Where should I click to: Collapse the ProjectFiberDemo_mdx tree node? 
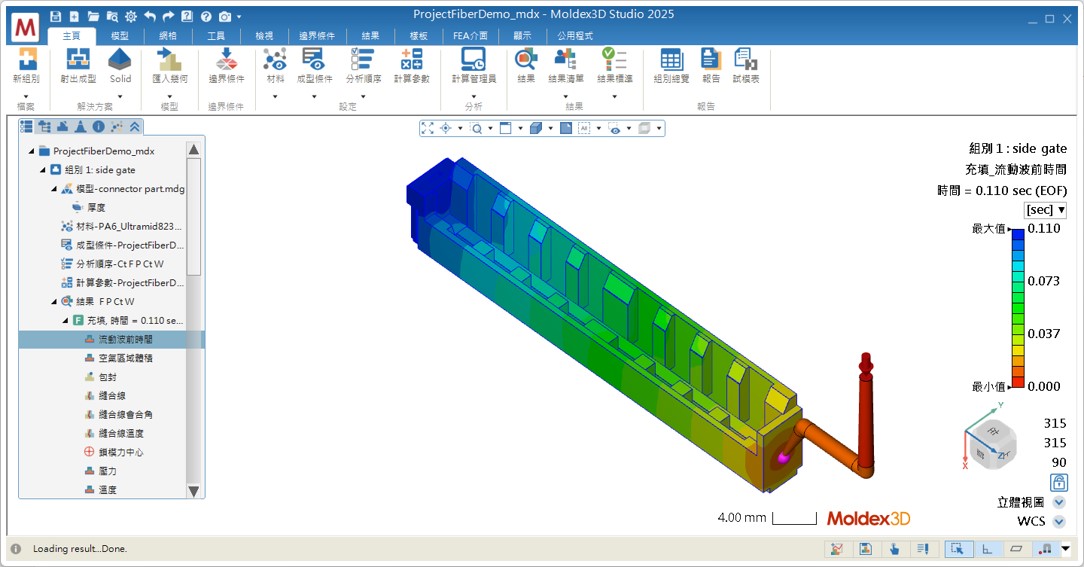coord(31,151)
